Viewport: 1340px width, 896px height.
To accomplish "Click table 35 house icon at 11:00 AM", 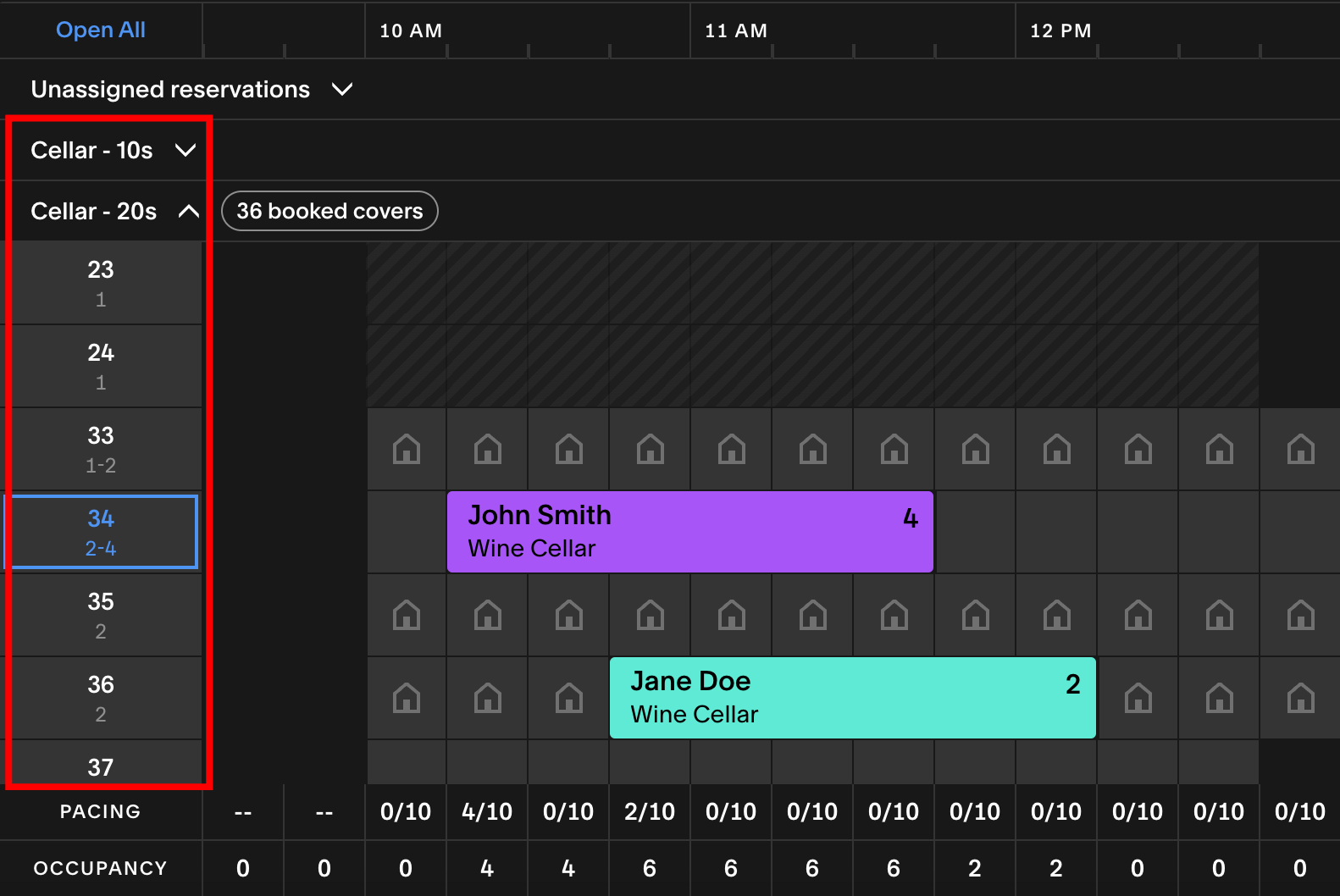I will (732, 615).
